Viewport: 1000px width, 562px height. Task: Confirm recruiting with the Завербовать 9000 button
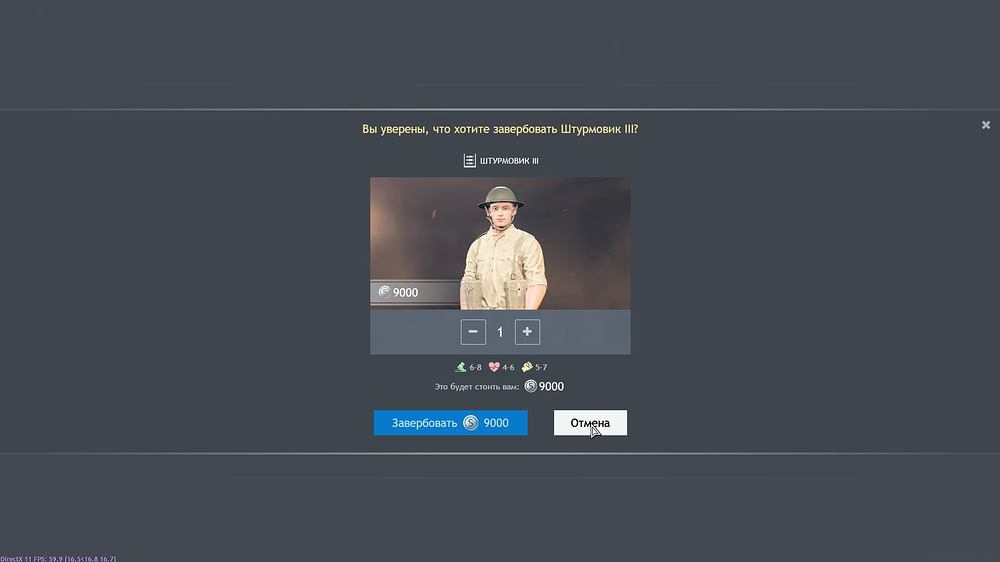[x=450, y=423]
